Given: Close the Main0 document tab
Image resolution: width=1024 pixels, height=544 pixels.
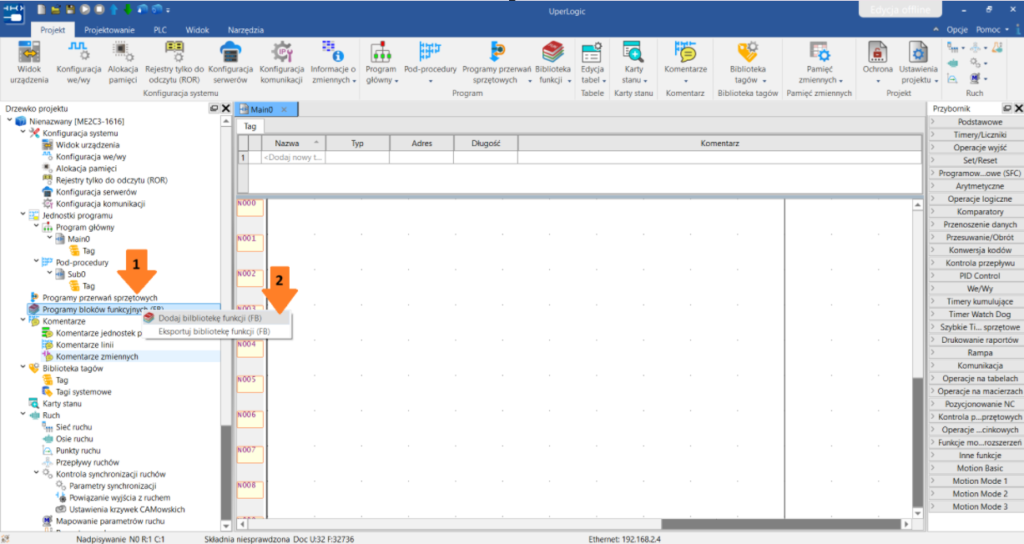Looking at the screenshot, I should pos(284,110).
